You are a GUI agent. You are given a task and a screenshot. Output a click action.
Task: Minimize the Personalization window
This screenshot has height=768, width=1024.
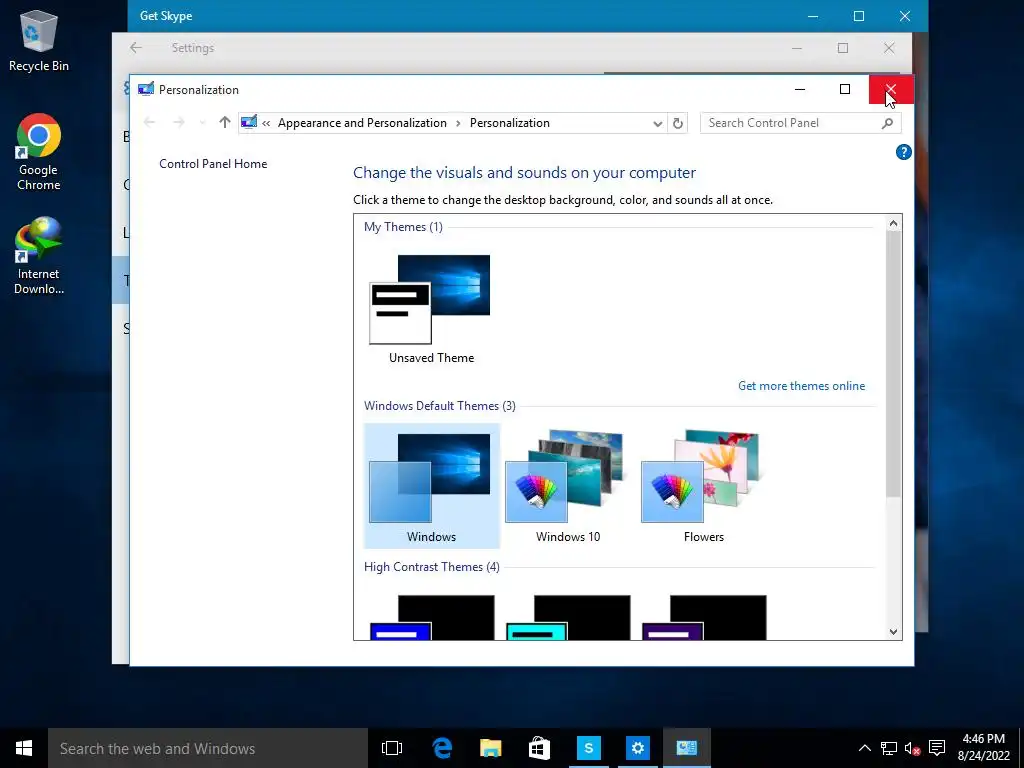[x=800, y=89]
